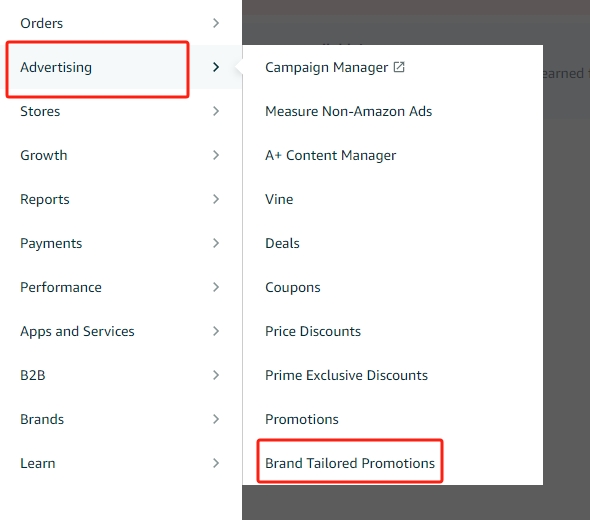Go to Coupons
The image size is (590, 520).
pyautogui.click(x=293, y=287)
